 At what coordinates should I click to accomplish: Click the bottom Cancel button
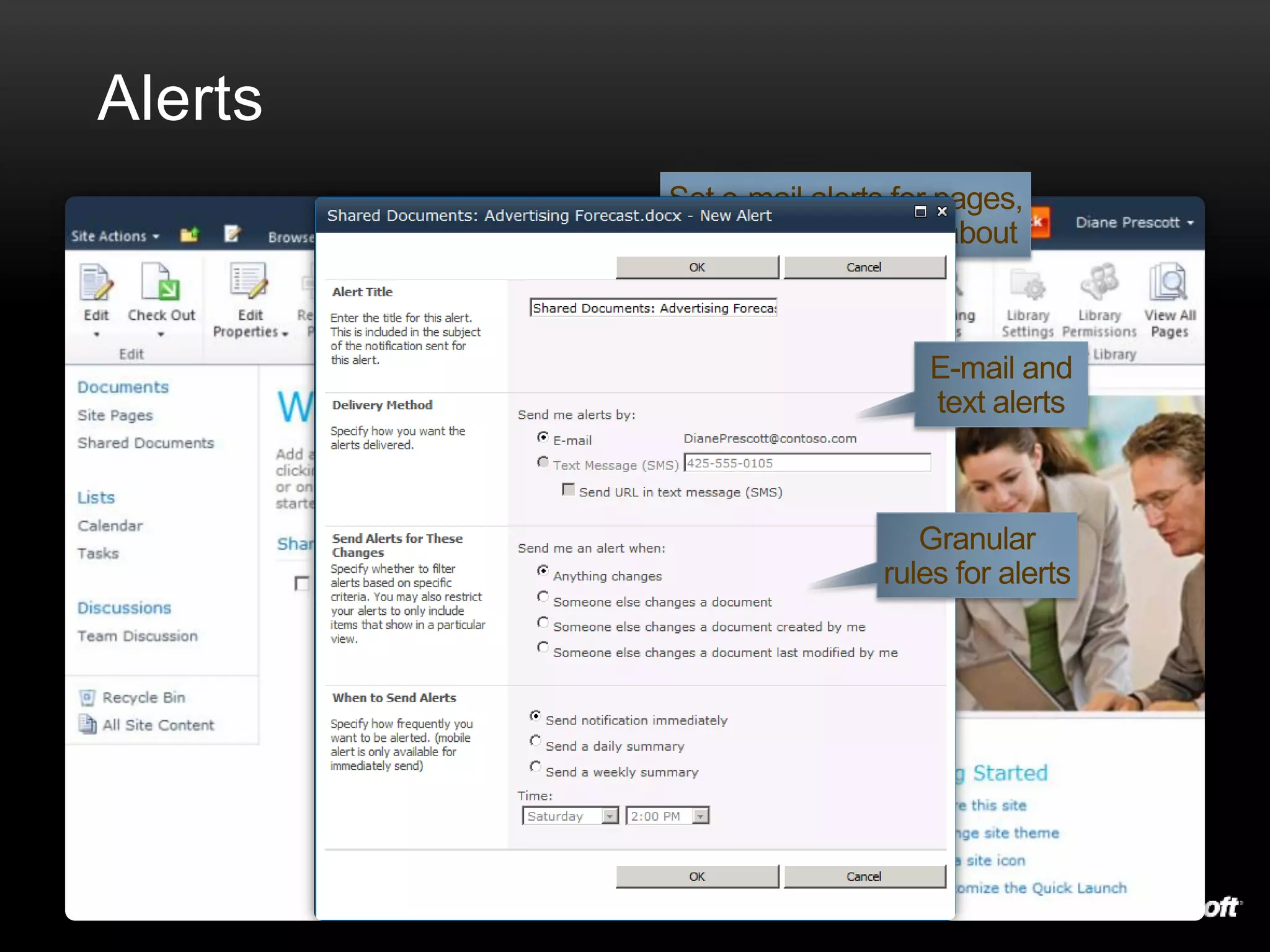point(864,876)
